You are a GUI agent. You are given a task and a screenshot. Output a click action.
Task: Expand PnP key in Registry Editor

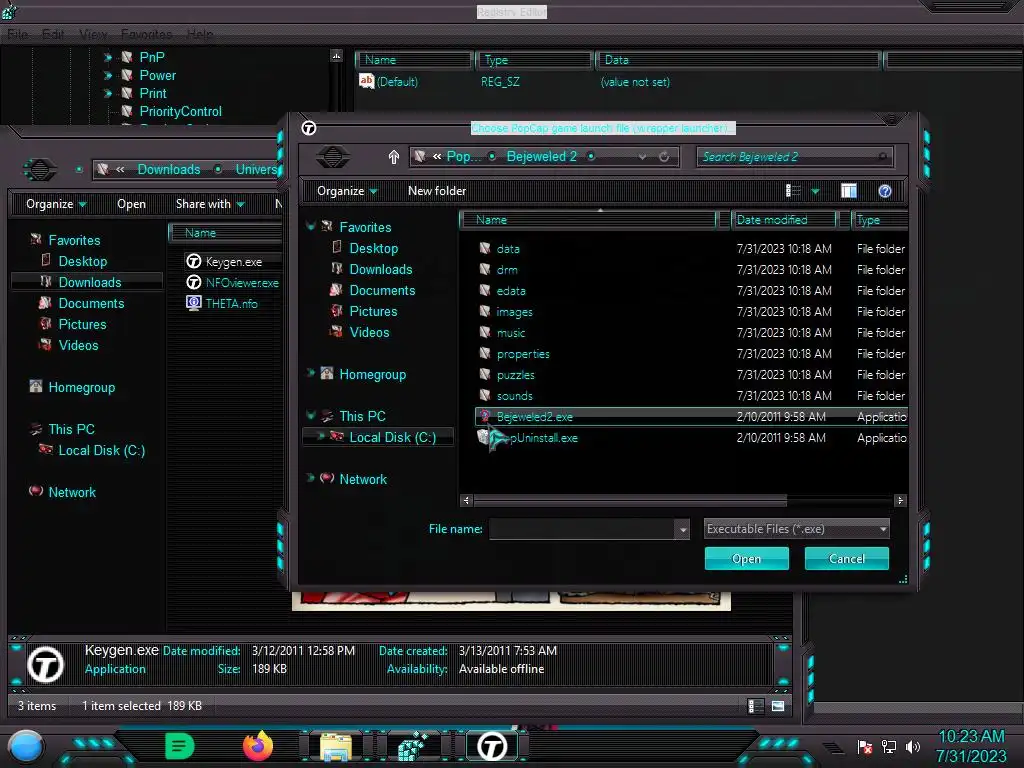click(108, 57)
